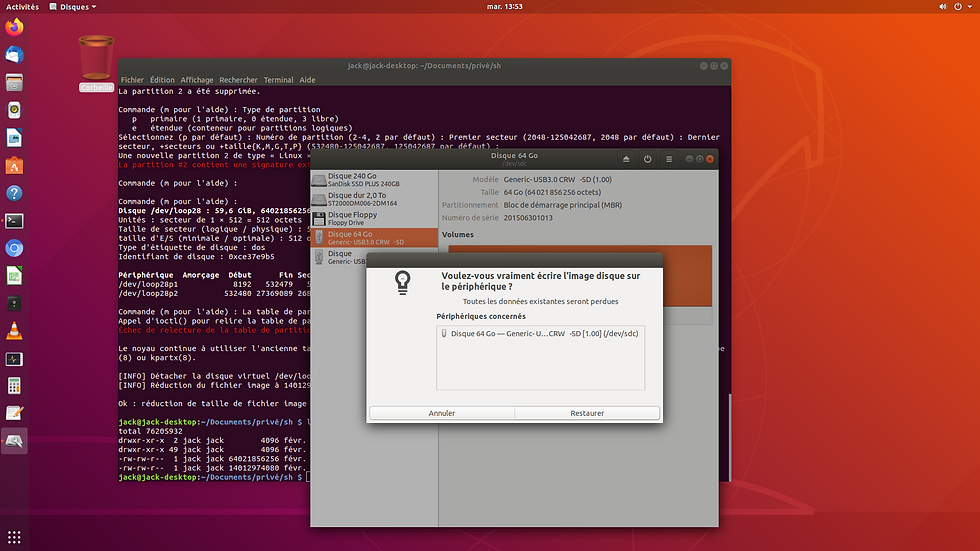This screenshot has height=551, width=980.
Task: Cancel with the Annuler button
Action: tap(442, 414)
